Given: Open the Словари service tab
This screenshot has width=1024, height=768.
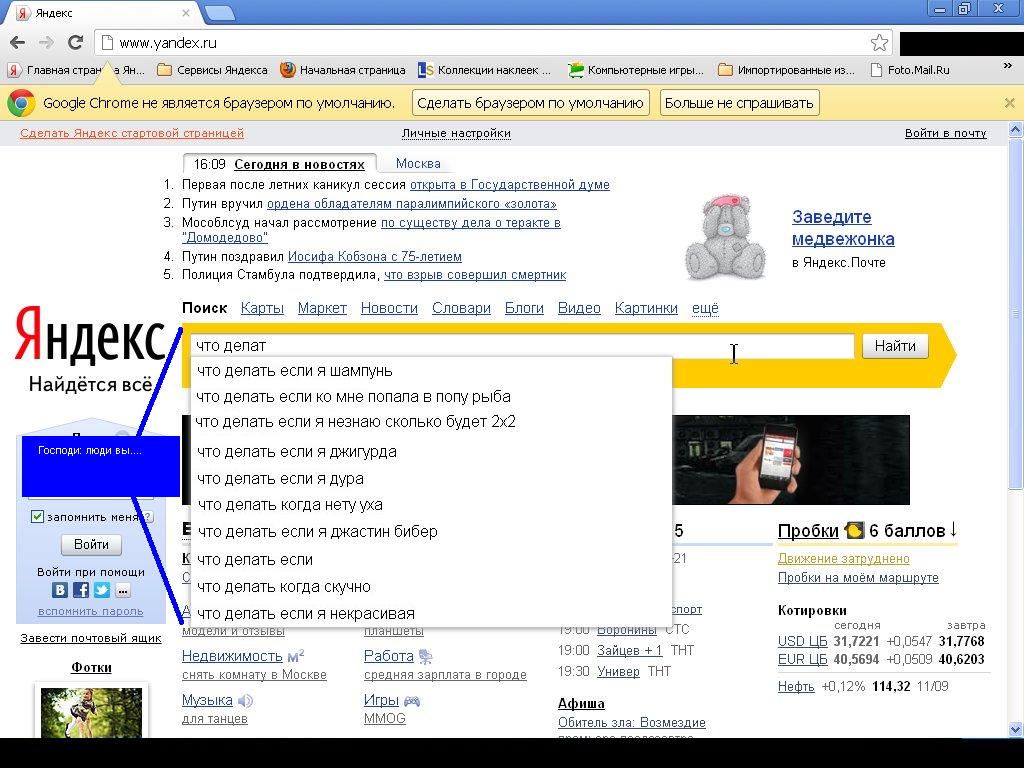Looking at the screenshot, I should tap(461, 308).
